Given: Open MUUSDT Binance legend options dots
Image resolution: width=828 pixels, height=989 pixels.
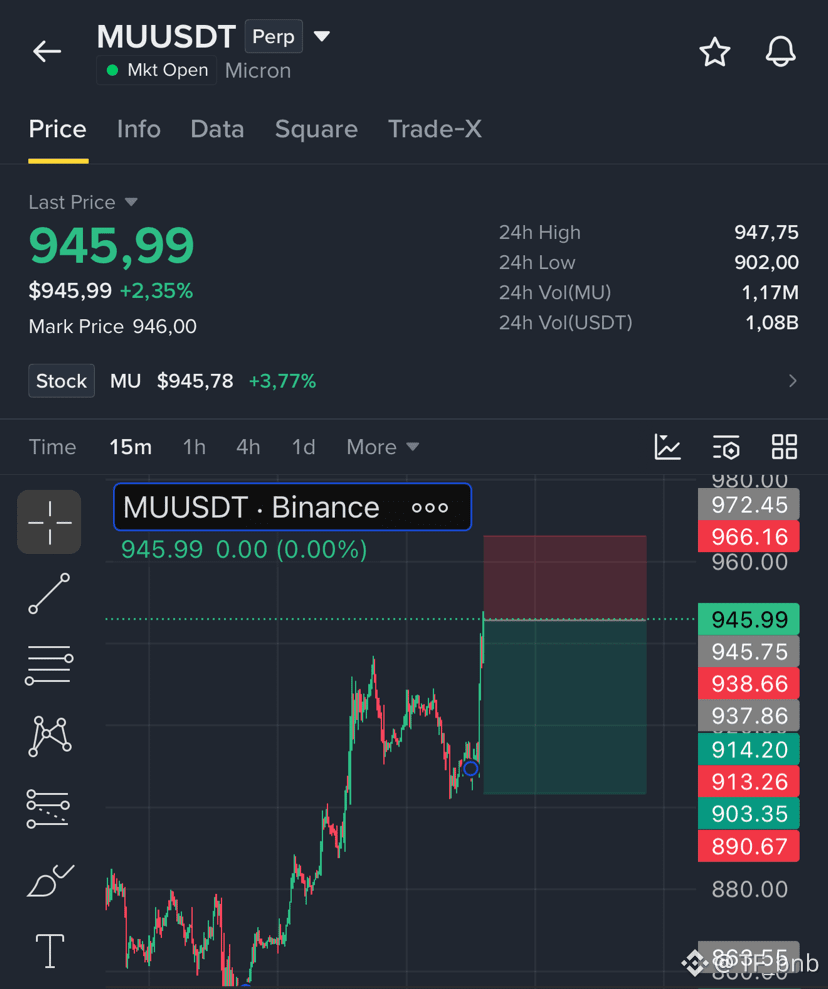Looking at the screenshot, I should click(x=430, y=508).
